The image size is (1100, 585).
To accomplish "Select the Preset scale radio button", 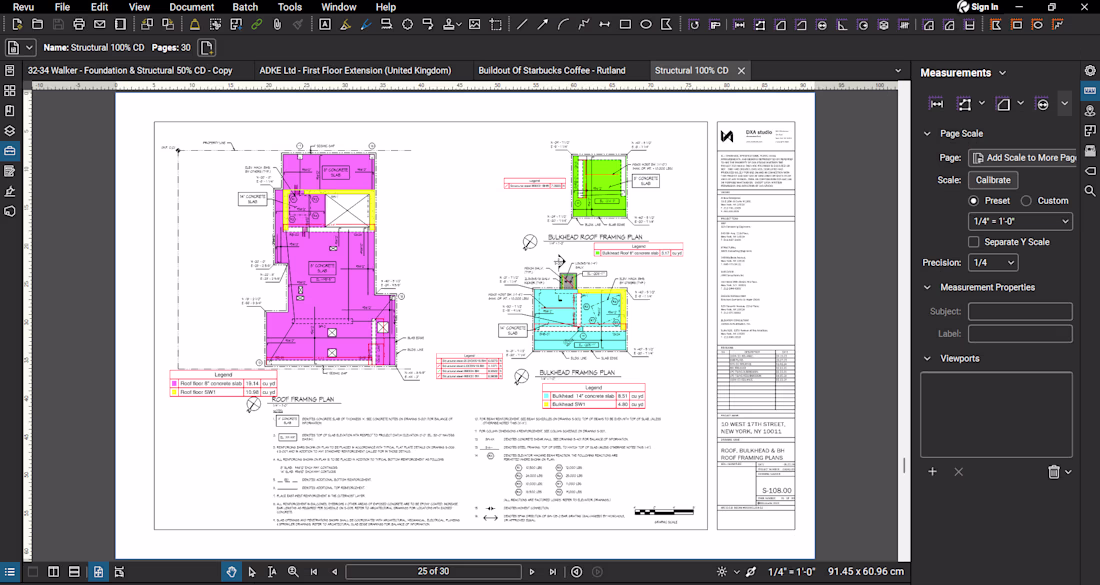I will pos(974,201).
